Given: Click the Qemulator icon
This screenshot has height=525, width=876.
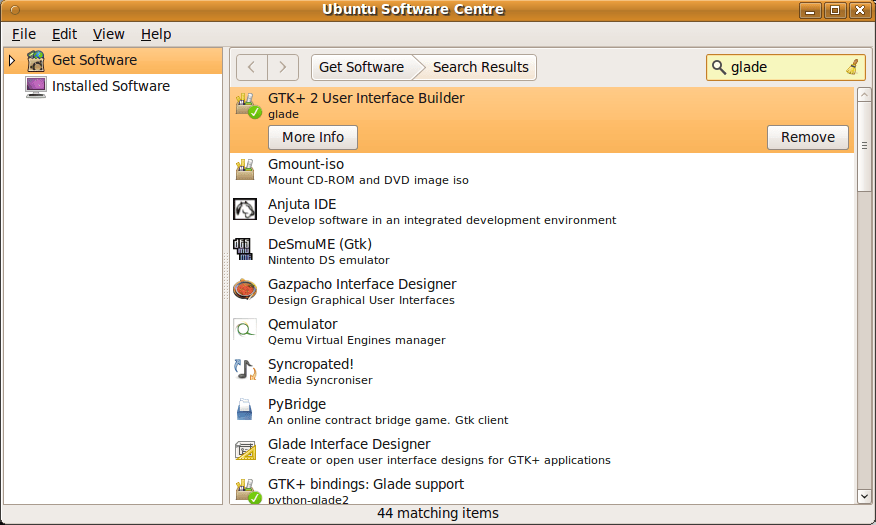Looking at the screenshot, I should point(245,330).
